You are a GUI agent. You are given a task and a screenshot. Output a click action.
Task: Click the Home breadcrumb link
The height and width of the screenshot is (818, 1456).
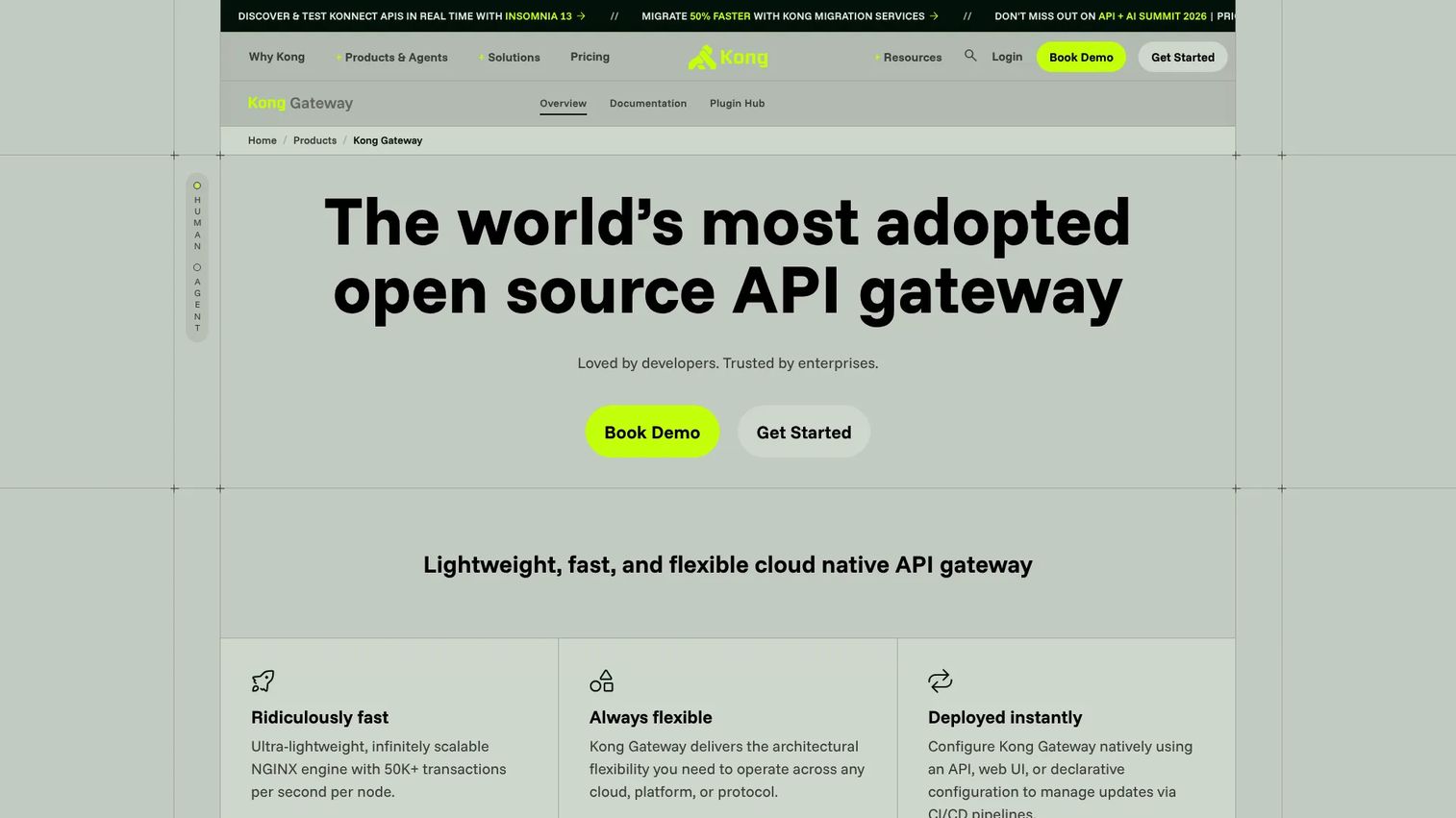coord(263,140)
